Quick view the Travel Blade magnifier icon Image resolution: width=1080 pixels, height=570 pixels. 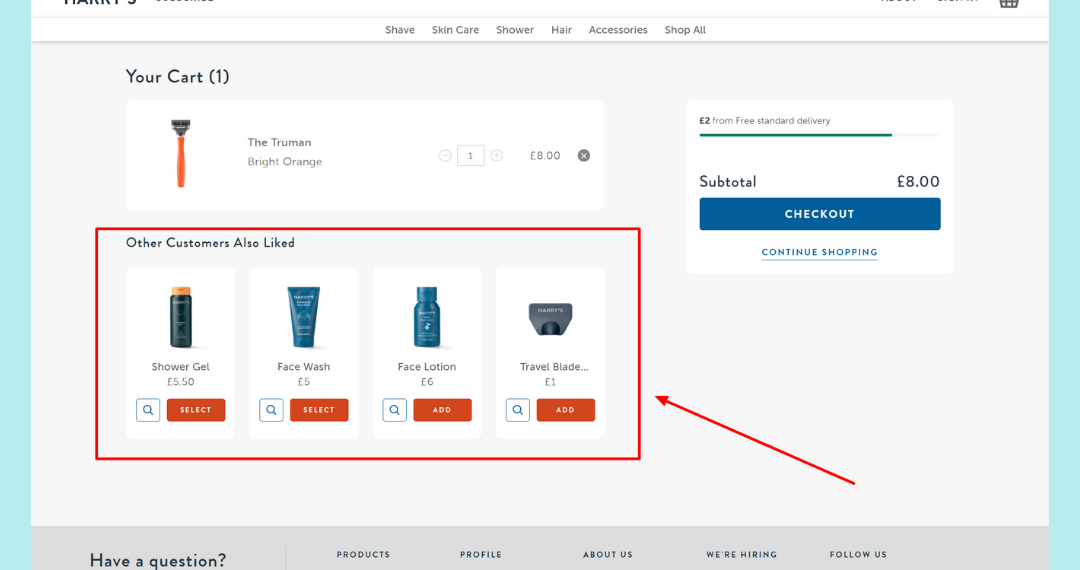[x=518, y=410]
